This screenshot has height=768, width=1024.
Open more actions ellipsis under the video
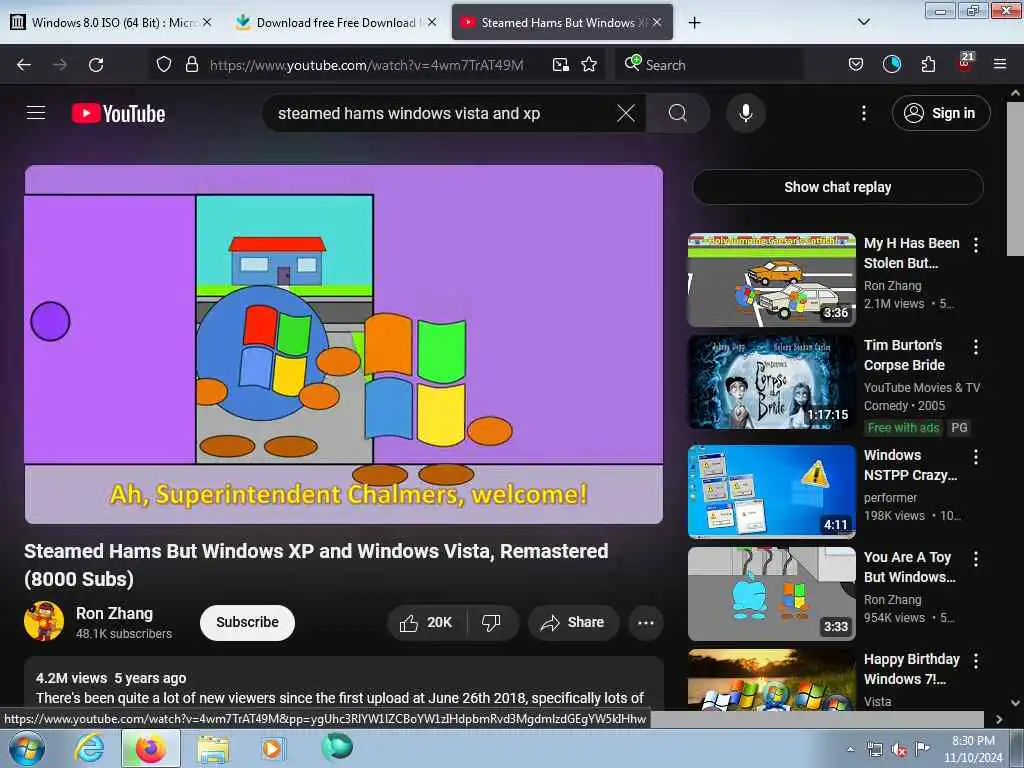pos(645,622)
